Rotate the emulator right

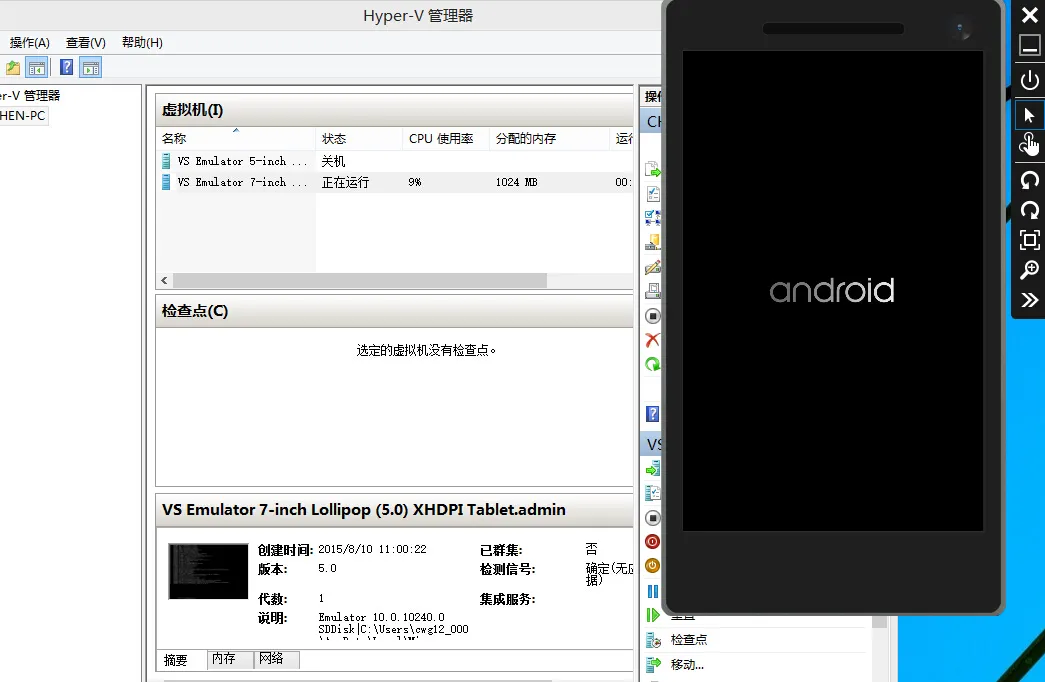(x=1029, y=210)
